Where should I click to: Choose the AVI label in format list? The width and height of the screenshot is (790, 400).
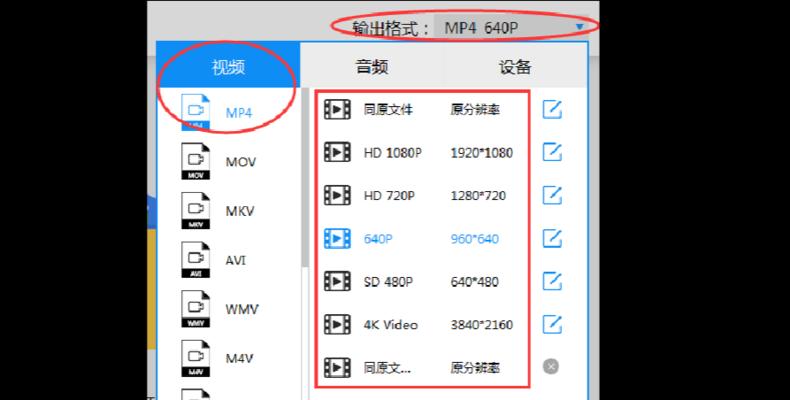coord(236,260)
